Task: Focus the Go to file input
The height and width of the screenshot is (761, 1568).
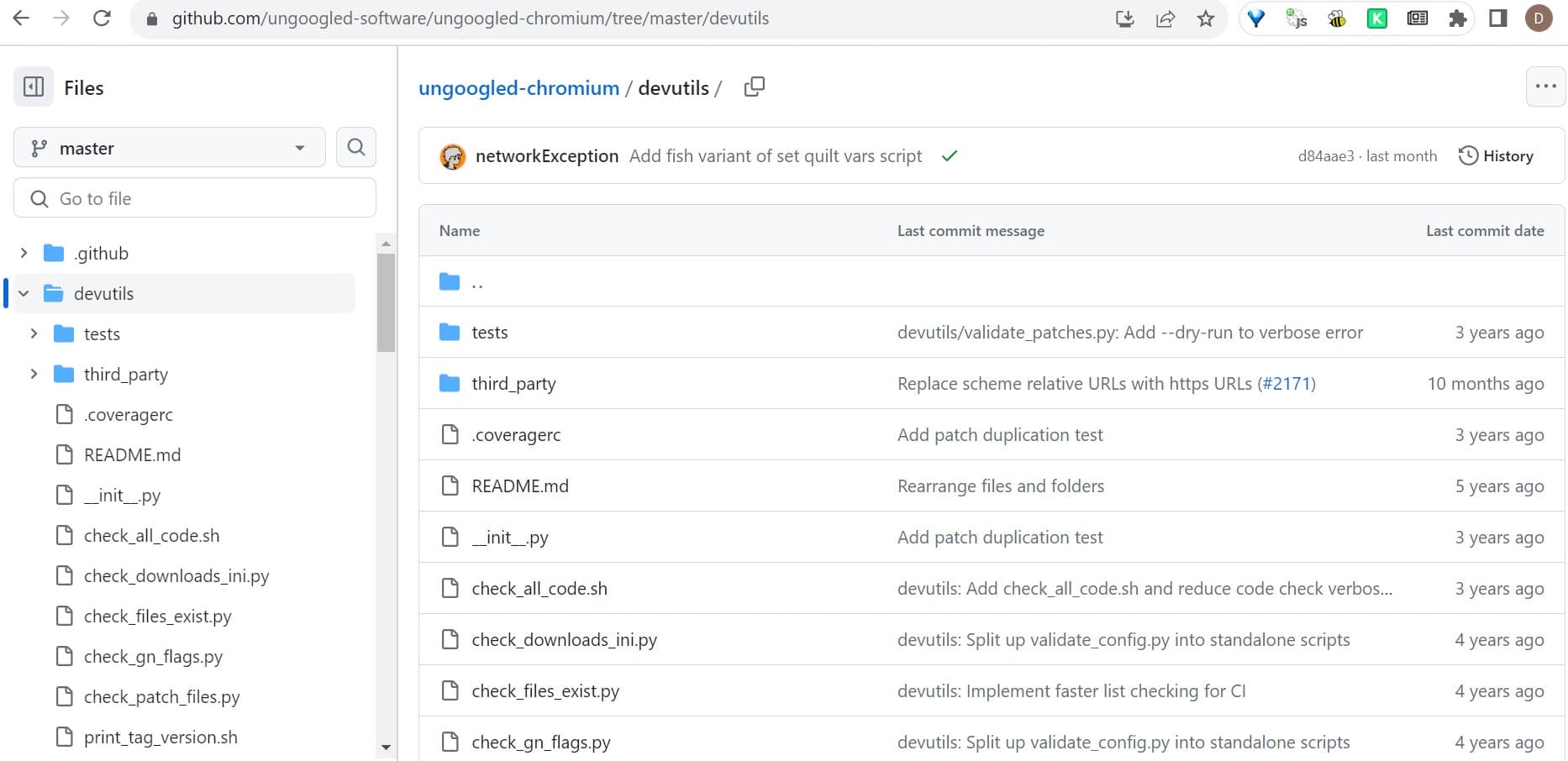Action: coord(195,199)
